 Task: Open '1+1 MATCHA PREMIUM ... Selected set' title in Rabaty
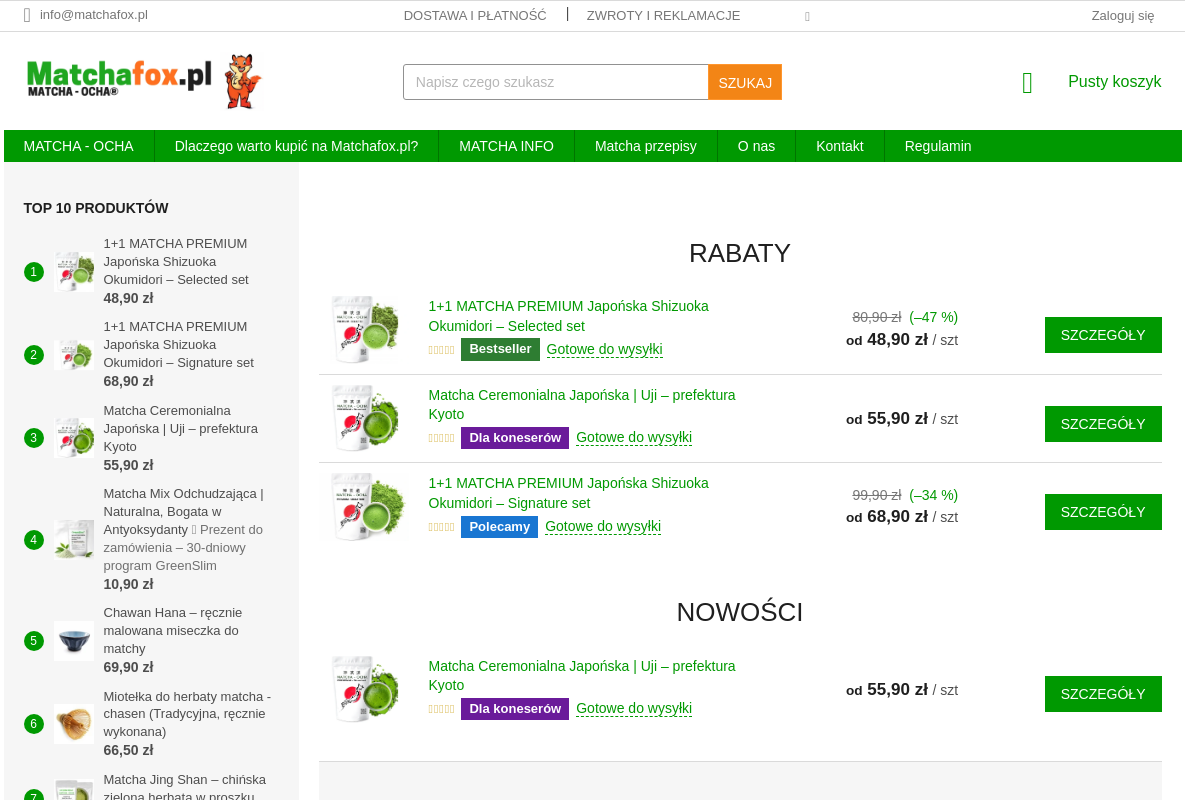click(x=568, y=316)
